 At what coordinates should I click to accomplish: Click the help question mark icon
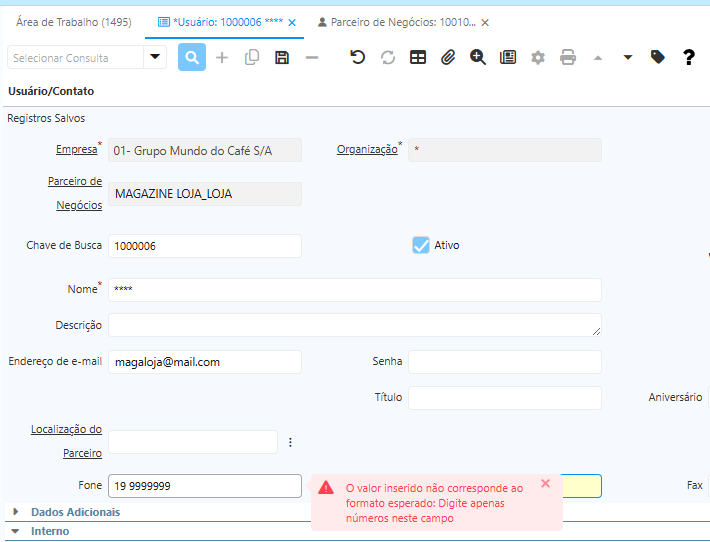688,57
